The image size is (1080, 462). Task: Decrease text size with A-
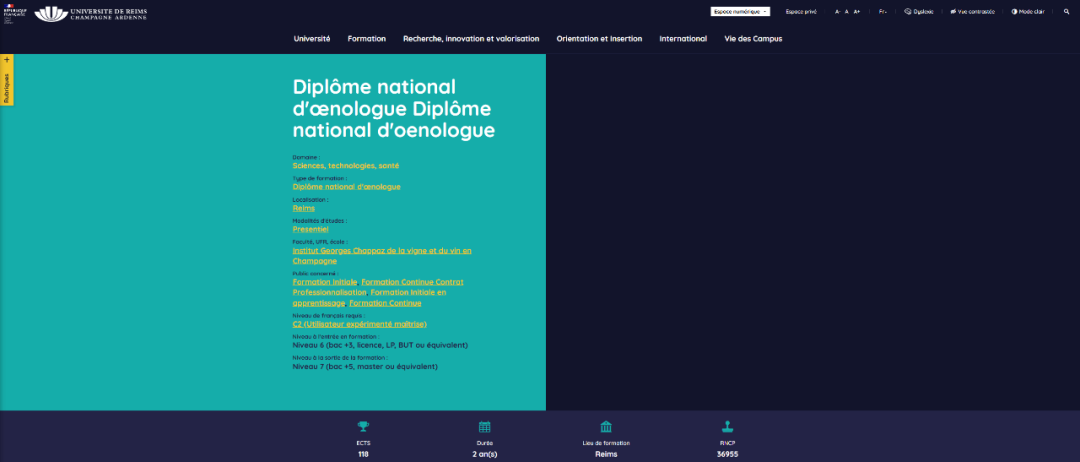(x=838, y=12)
